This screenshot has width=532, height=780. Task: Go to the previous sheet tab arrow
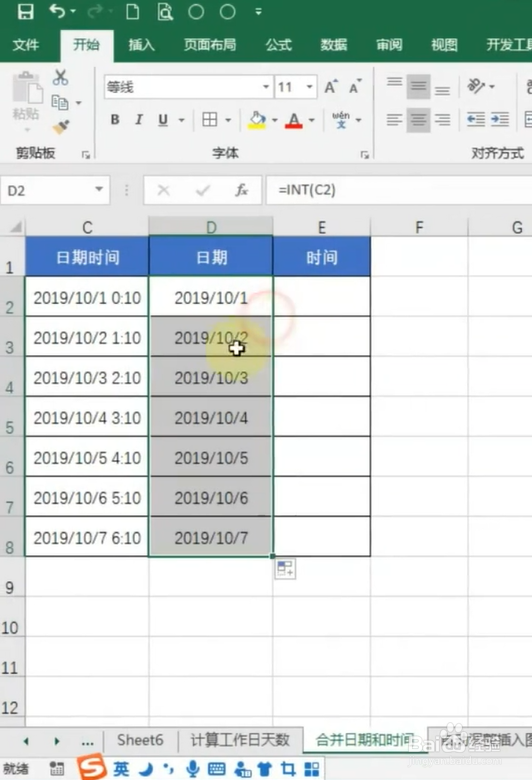(26, 741)
